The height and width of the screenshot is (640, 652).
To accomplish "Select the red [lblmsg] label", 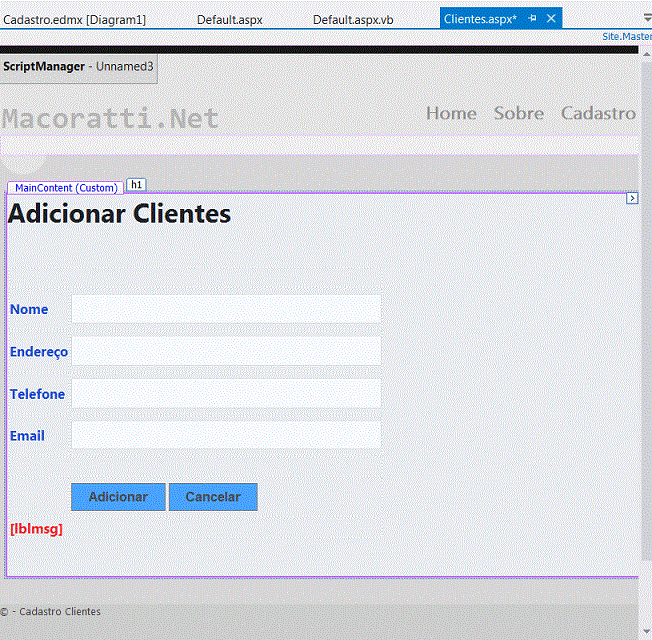I will 36,529.
